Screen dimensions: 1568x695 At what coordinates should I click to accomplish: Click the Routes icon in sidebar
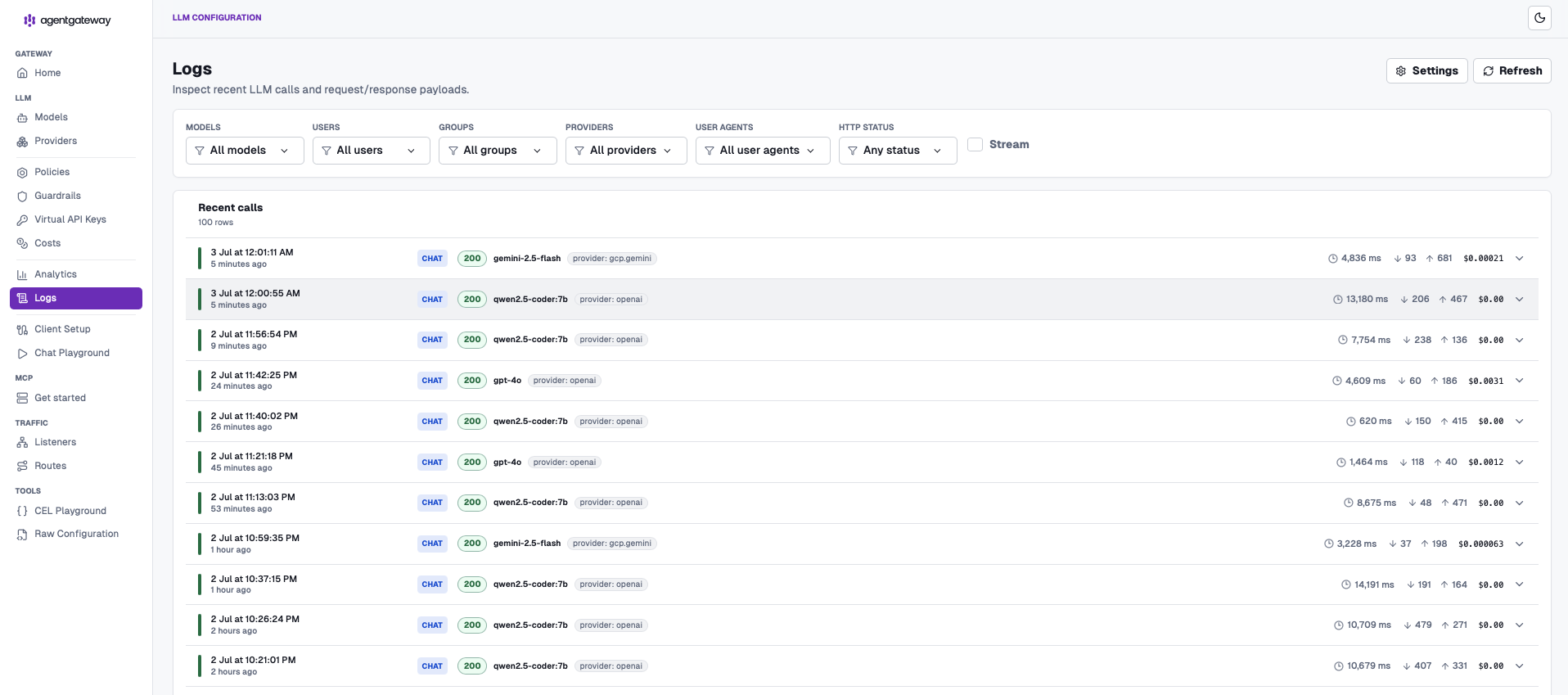click(22, 466)
